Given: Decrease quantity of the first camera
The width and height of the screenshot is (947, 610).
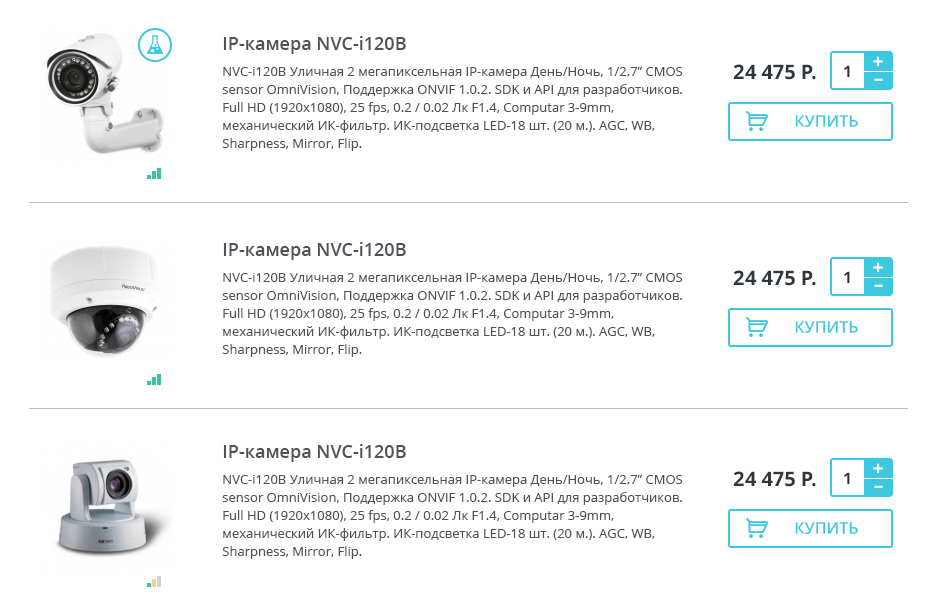Looking at the screenshot, I should (x=877, y=80).
